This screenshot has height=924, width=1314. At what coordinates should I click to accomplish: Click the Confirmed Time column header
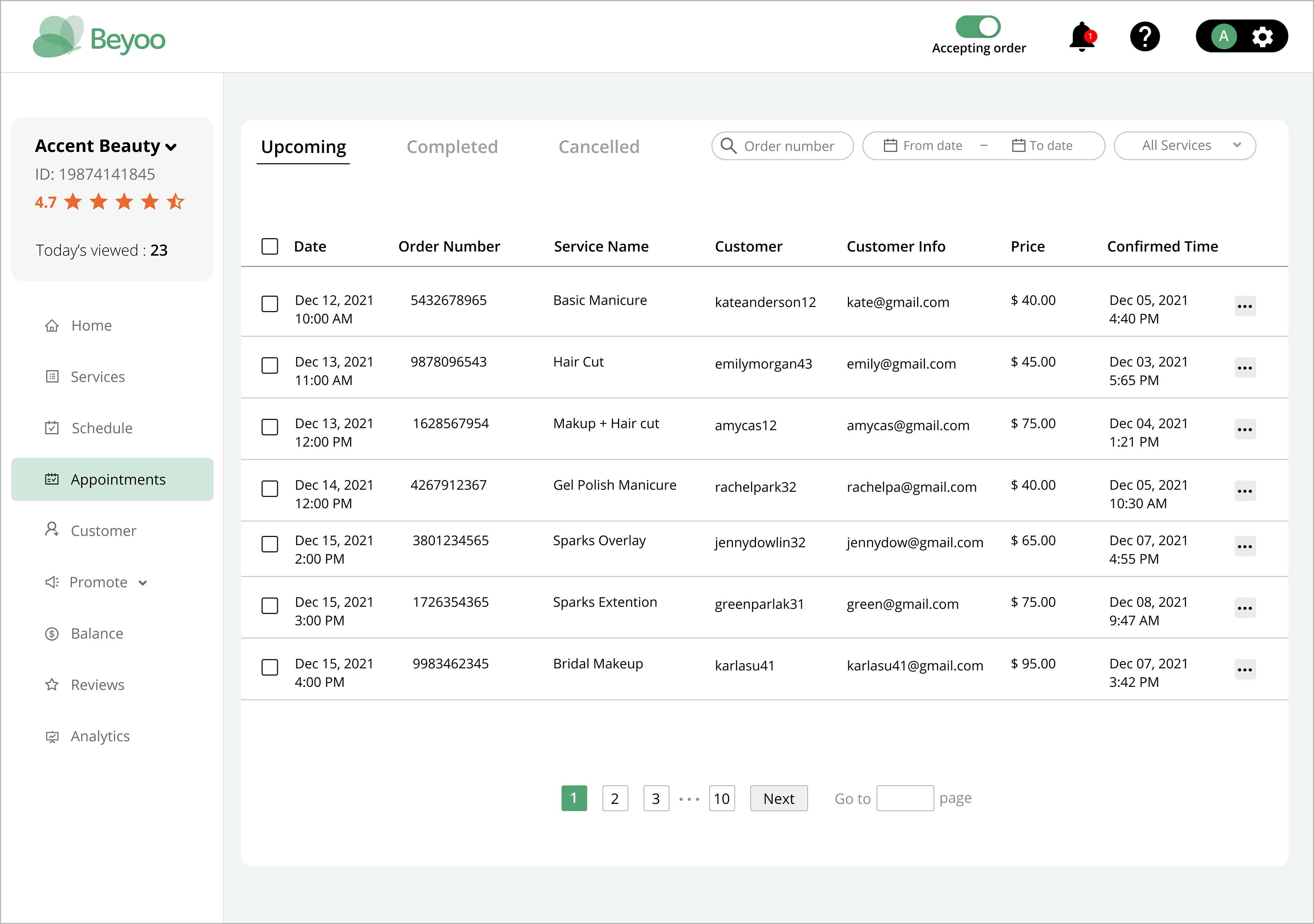tap(1162, 246)
